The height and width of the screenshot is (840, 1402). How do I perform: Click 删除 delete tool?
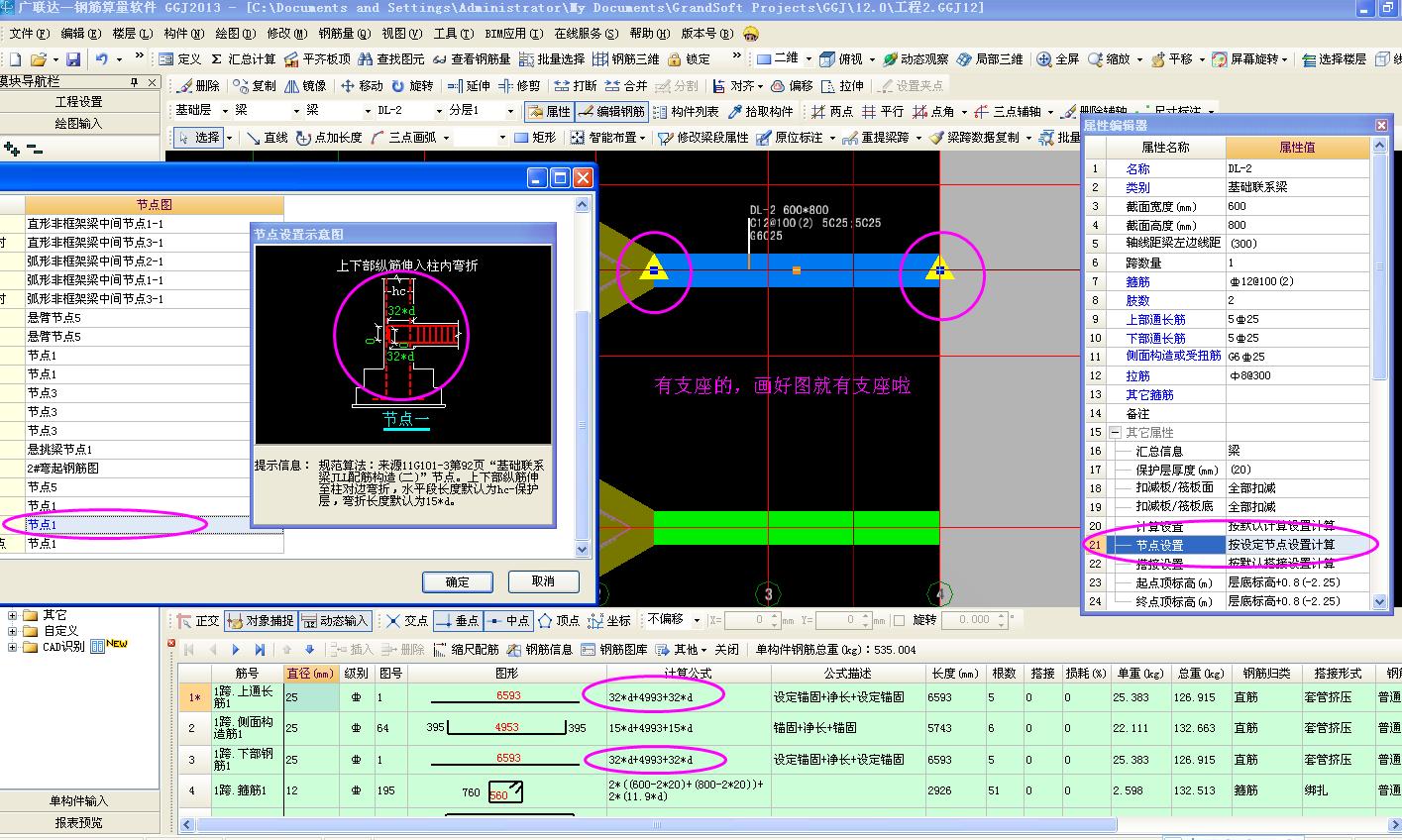(x=199, y=86)
